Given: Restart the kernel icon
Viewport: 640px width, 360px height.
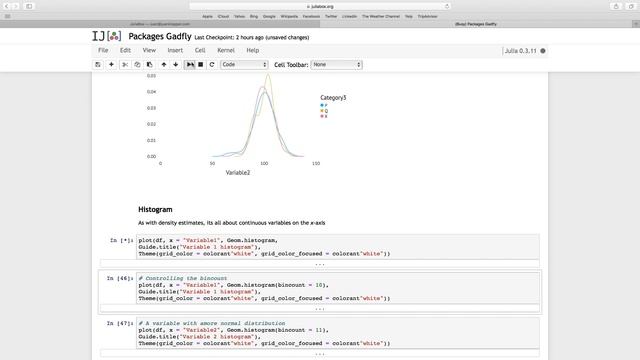Looking at the screenshot, I should click(x=212, y=64).
